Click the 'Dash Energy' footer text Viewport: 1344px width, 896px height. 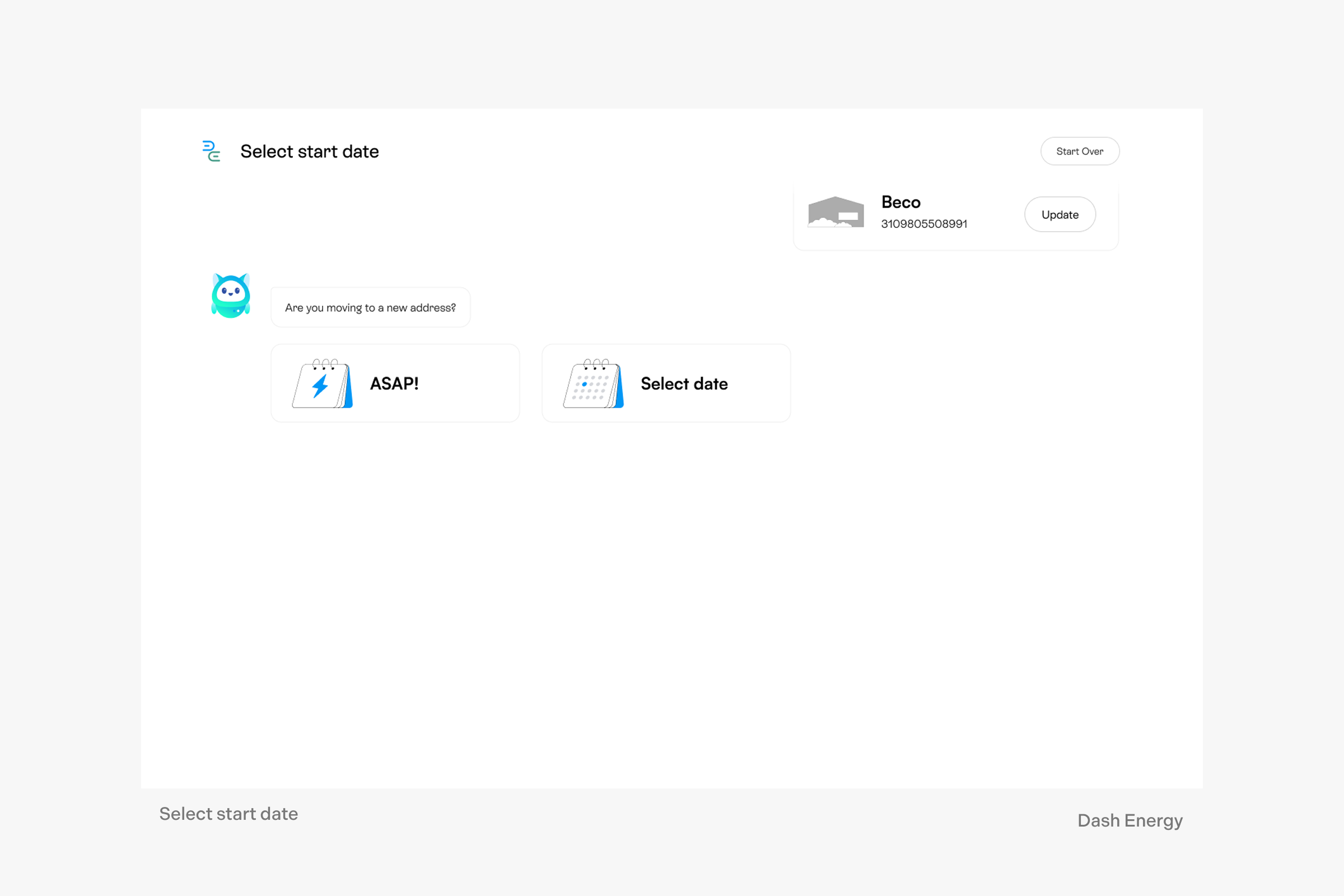(1129, 820)
